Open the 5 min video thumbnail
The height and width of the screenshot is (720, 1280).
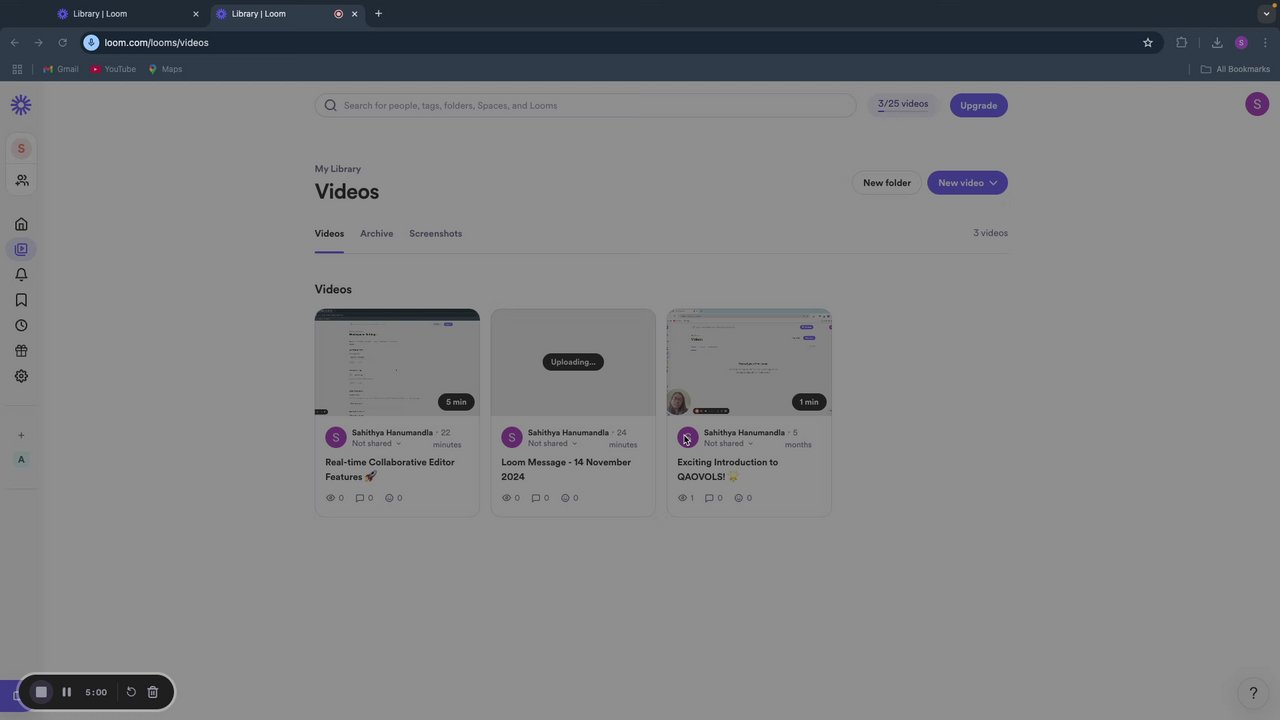(397, 362)
